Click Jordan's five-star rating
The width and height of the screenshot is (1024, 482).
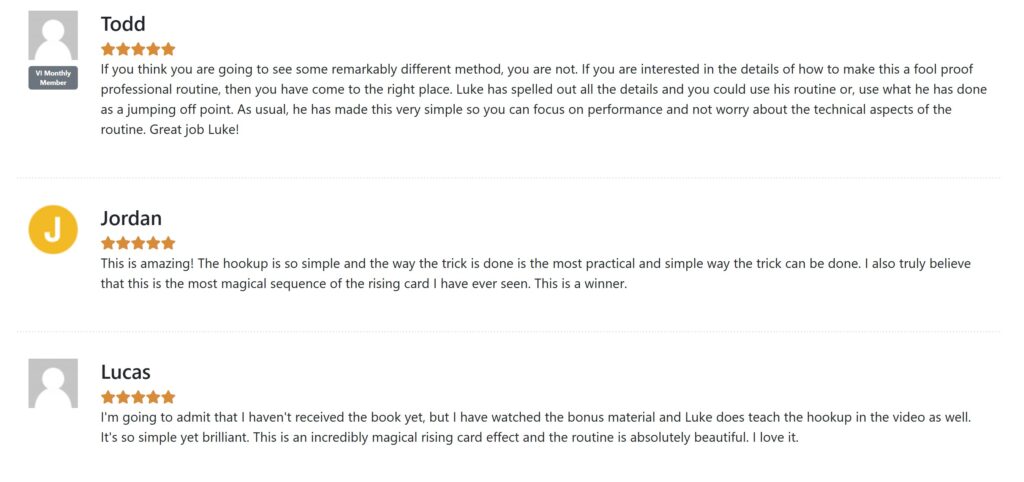point(138,243)
